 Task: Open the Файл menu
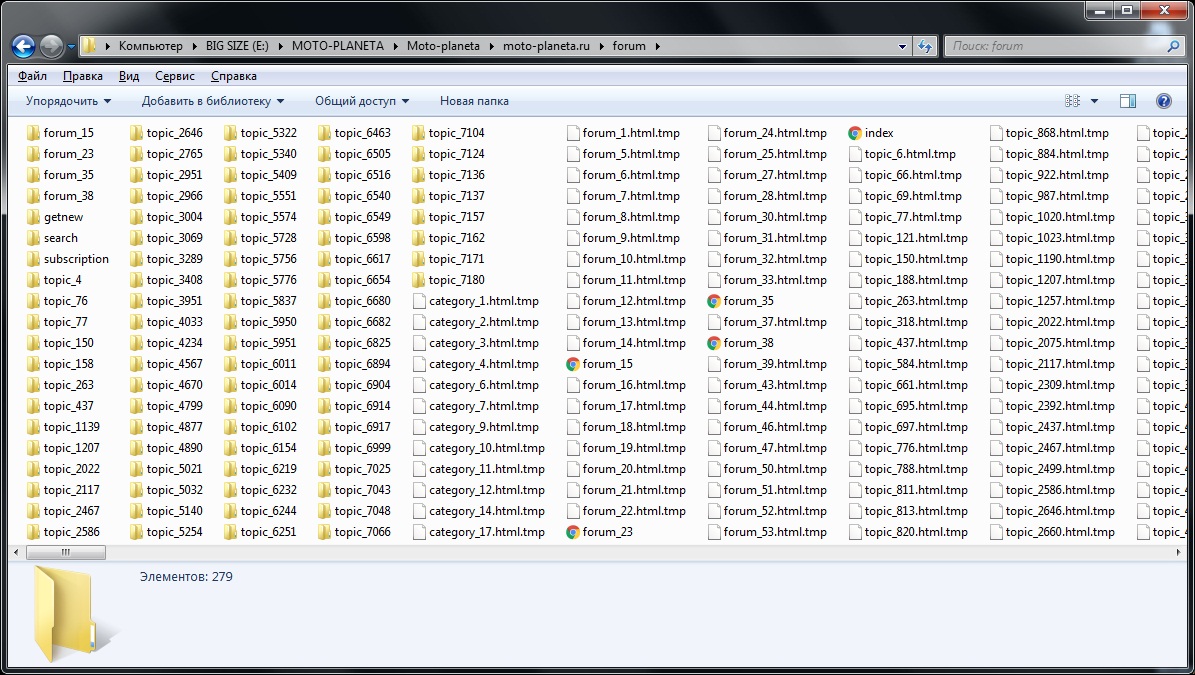tap(32, 76)
